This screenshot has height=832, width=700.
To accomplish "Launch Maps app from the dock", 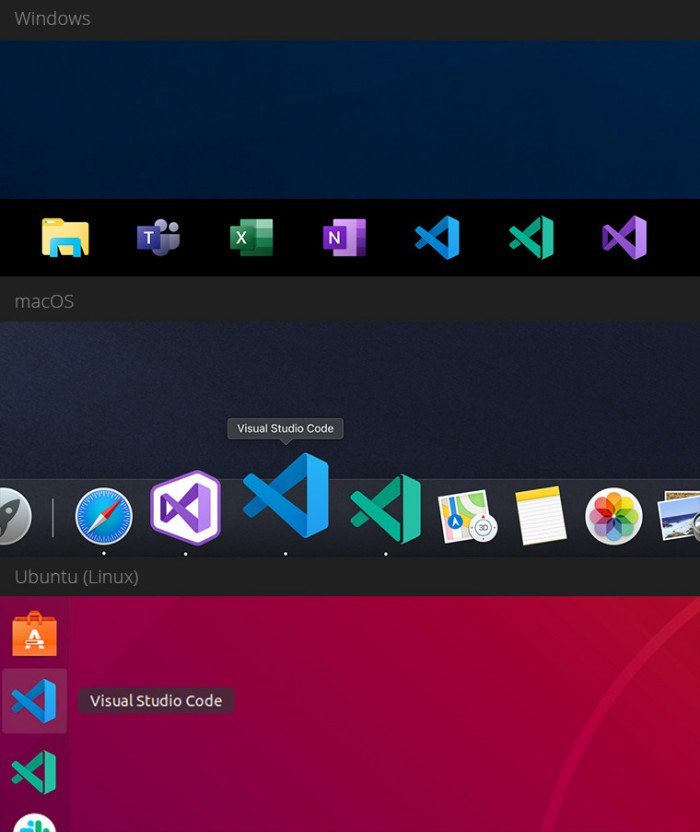I will tap(468, 516).
